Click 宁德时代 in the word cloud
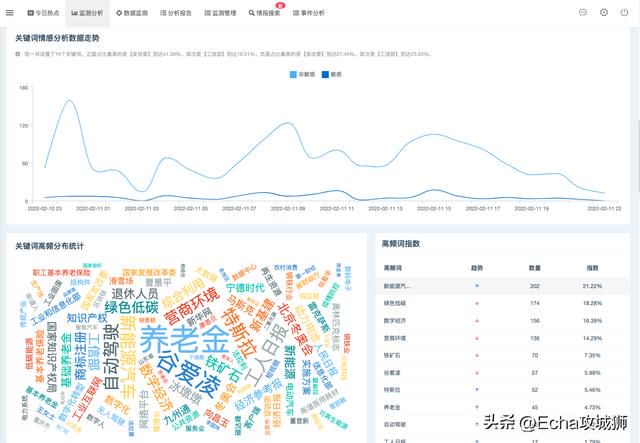640x443 pixels. [x=245, y=287]
